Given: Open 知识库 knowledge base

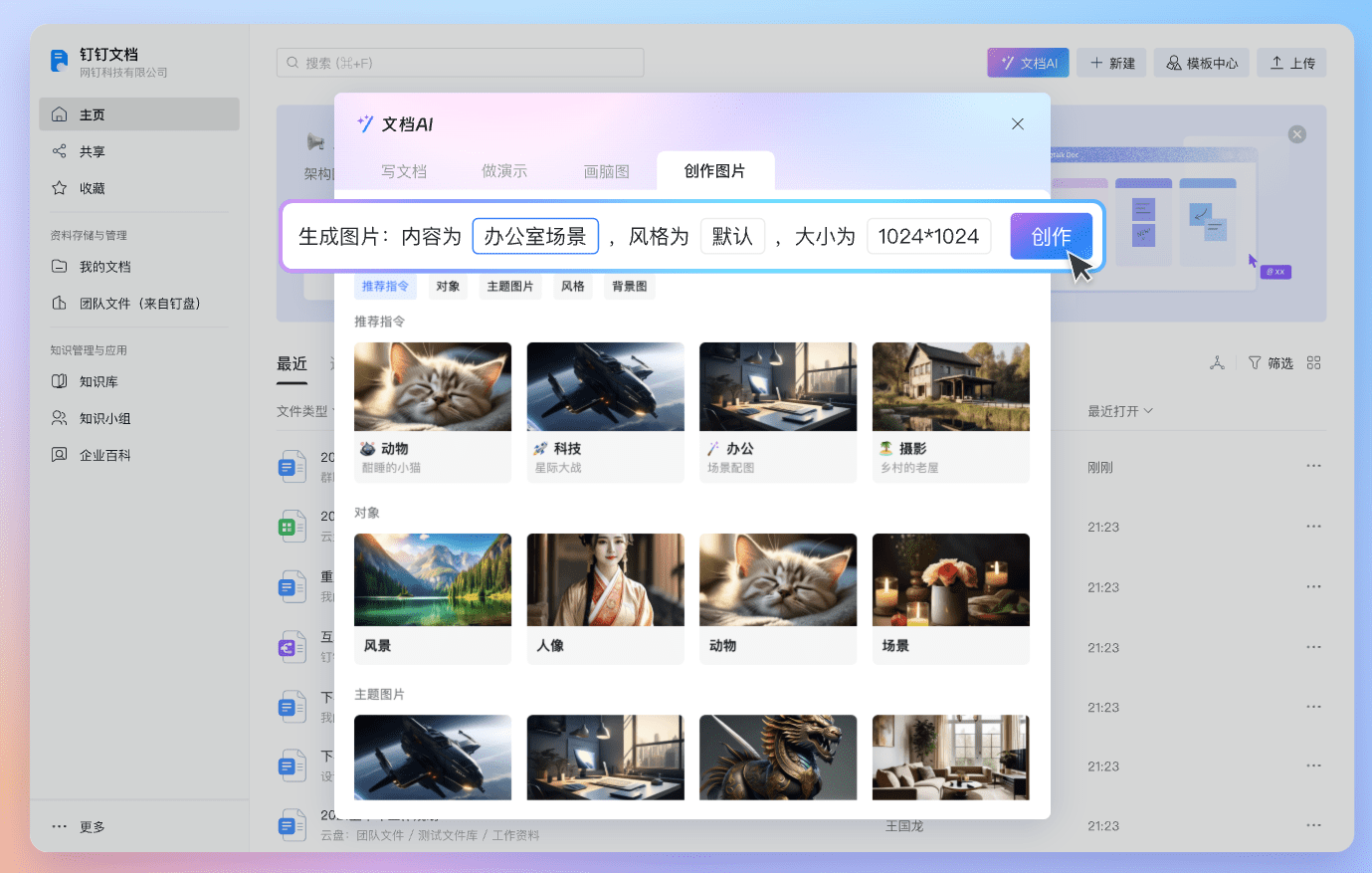Looking at the screenshot, I should point(98,381).
